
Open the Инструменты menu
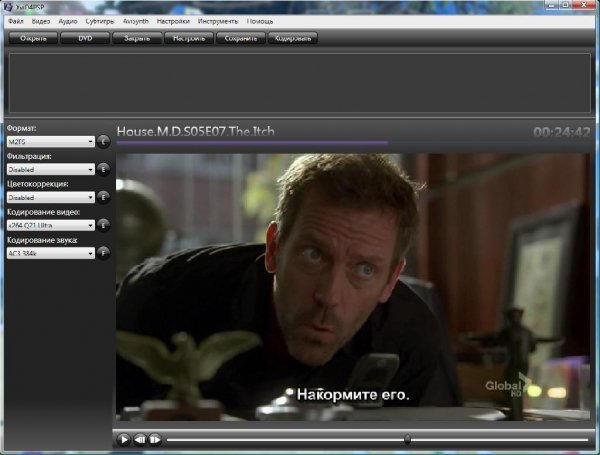click(x=218, y=21)
